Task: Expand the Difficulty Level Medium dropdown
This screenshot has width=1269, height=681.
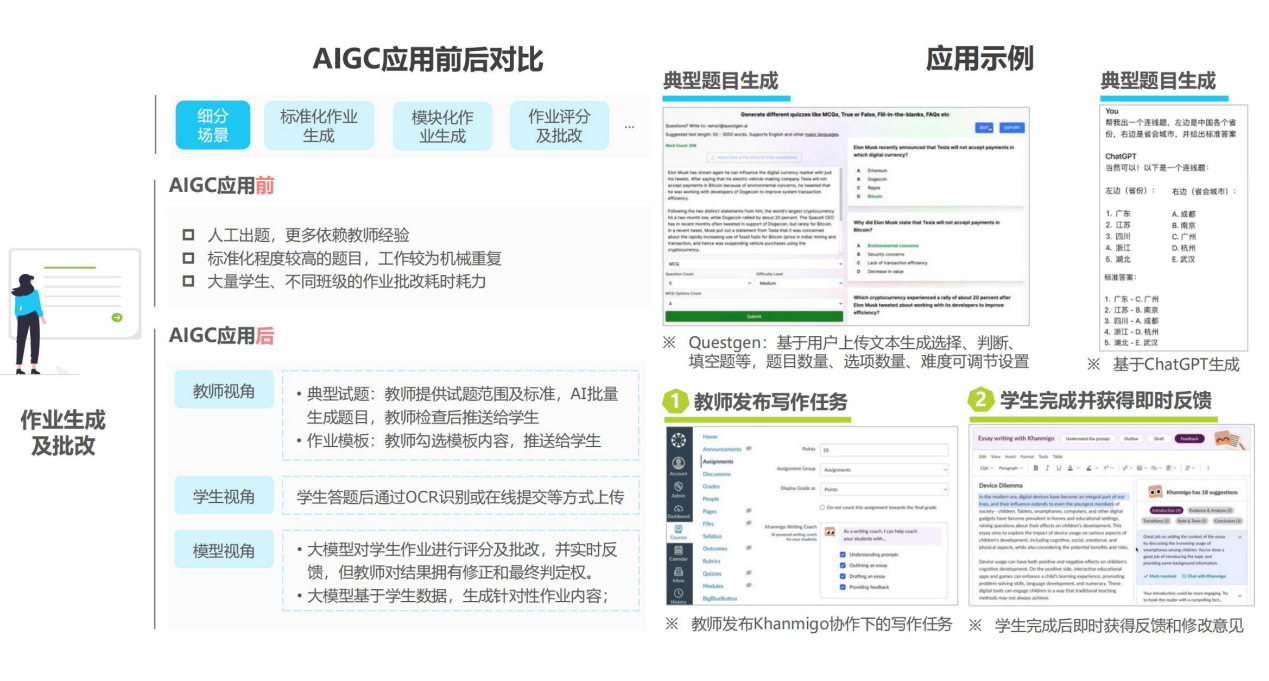Action: (x=799, y=283)
